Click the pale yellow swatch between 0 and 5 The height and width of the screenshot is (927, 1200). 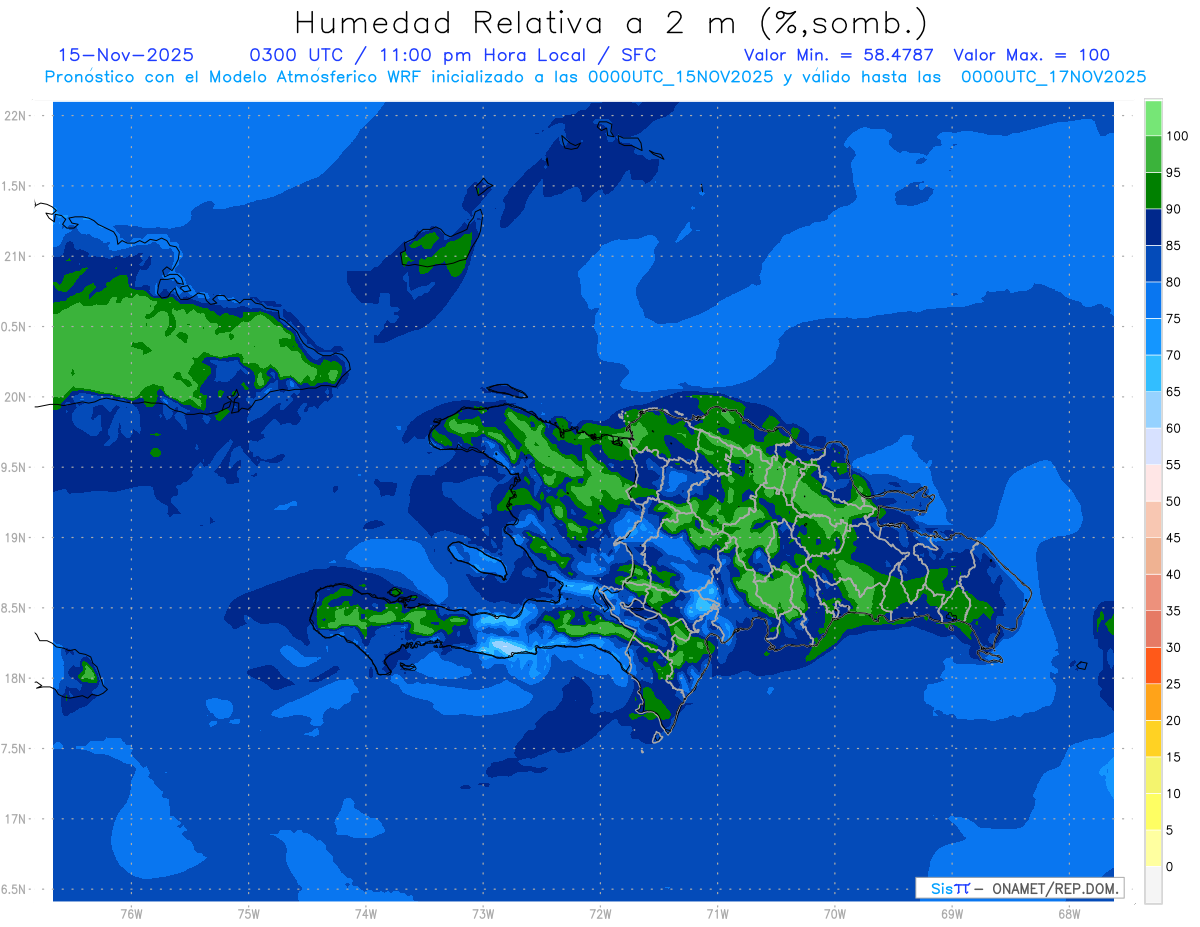1153,848
